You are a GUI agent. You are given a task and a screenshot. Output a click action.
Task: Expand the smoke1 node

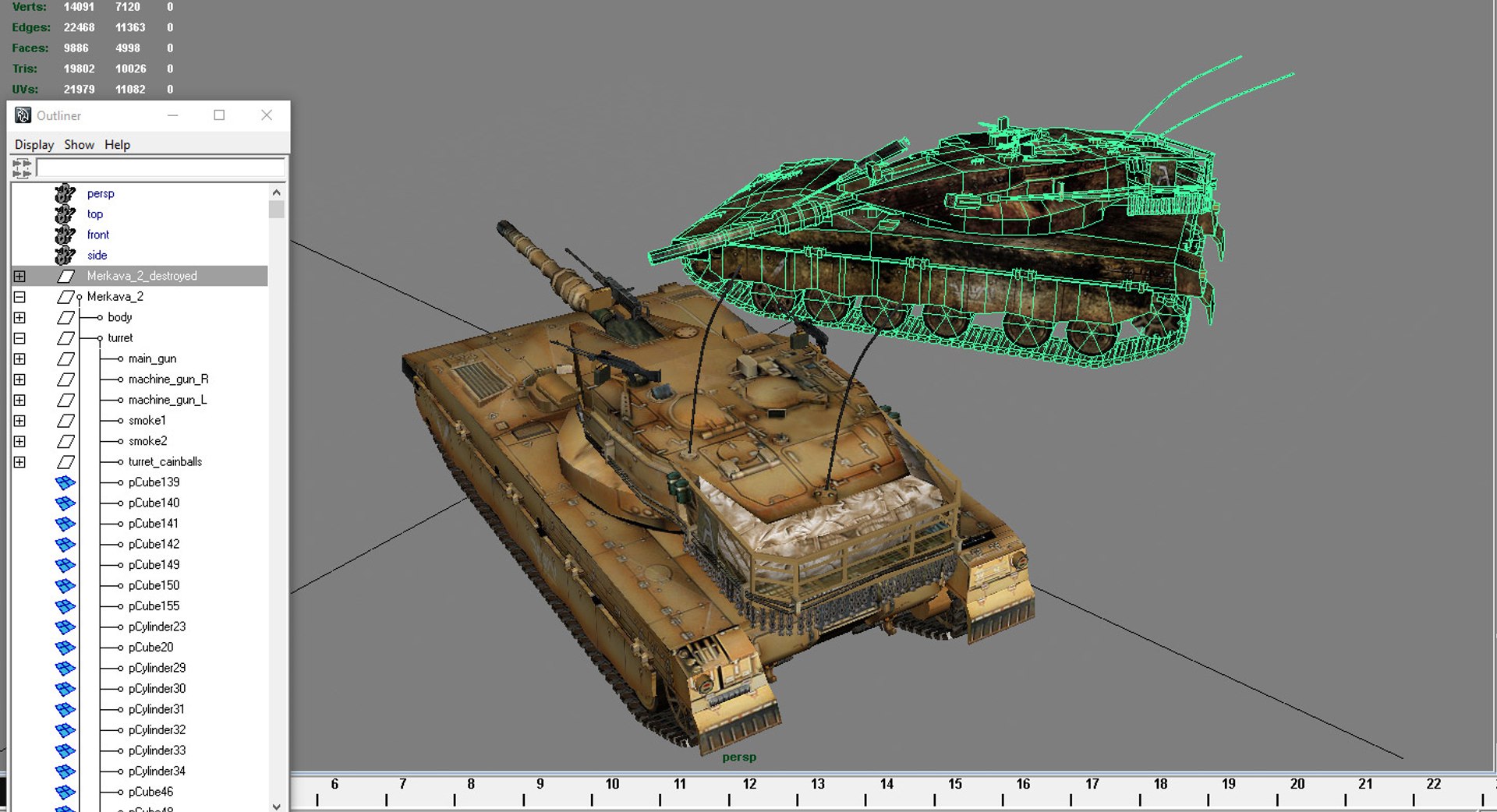click(19, 421)
